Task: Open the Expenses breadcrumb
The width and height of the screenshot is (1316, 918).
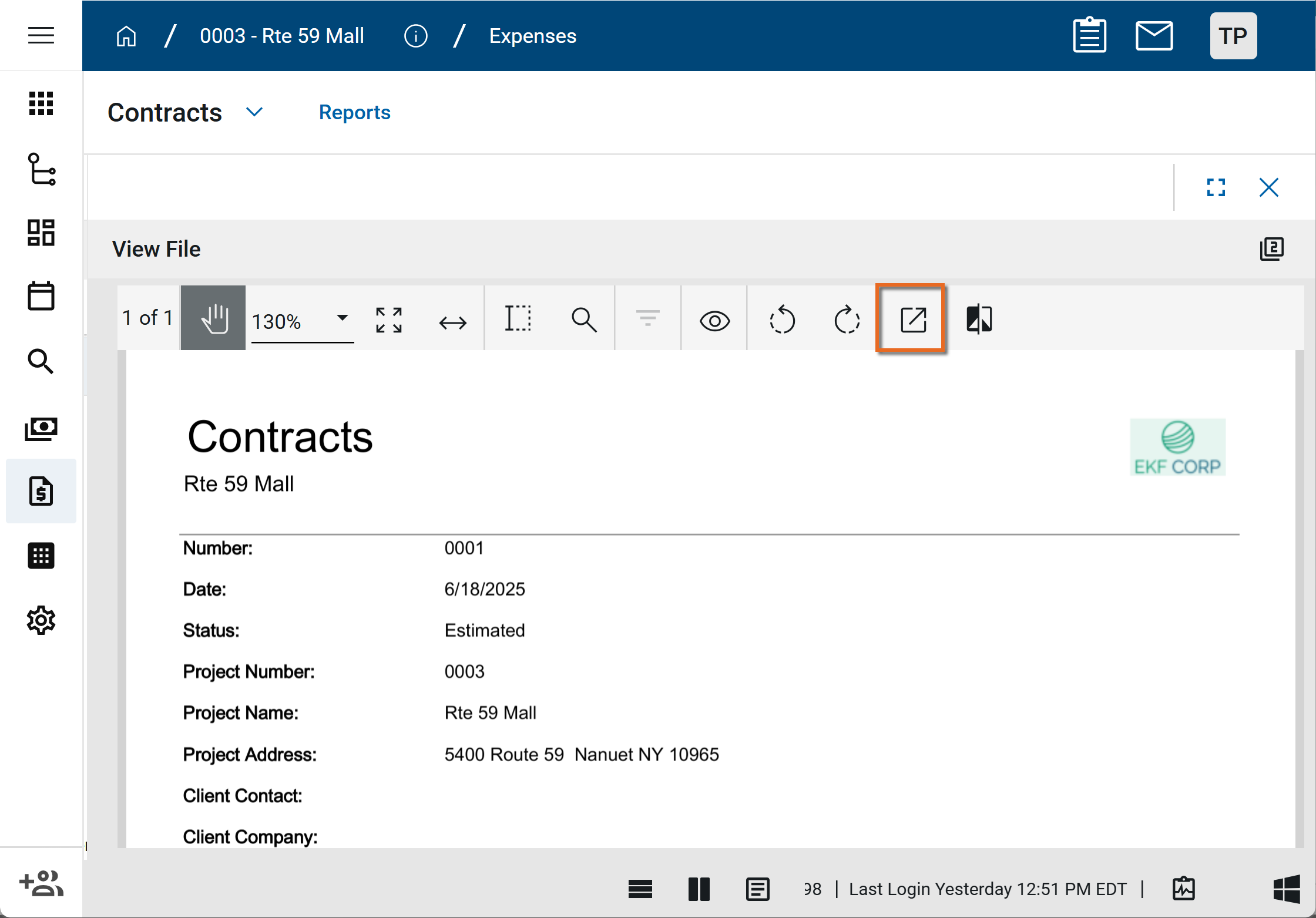Action: (532, 36)
